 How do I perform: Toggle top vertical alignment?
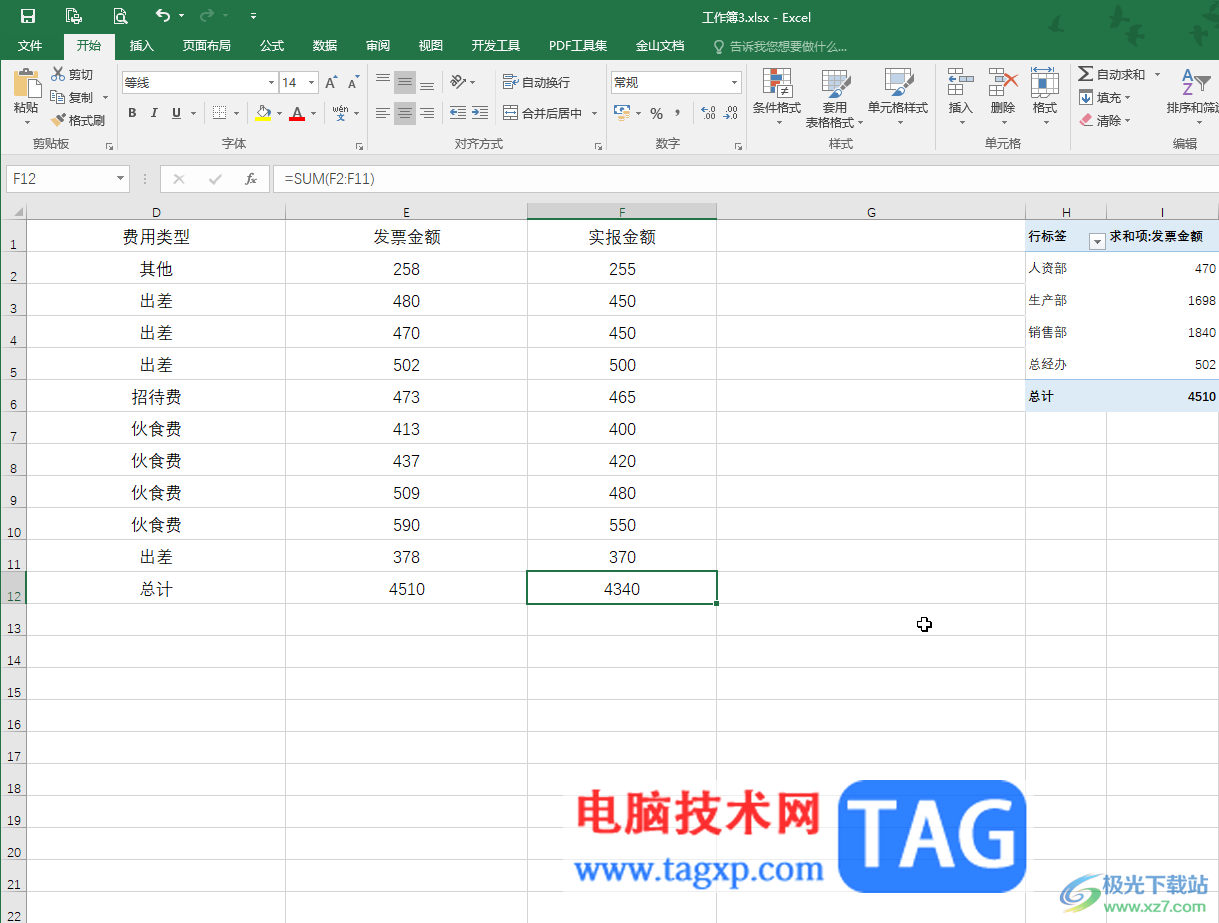pyautogui.click(x=383, y=82)
